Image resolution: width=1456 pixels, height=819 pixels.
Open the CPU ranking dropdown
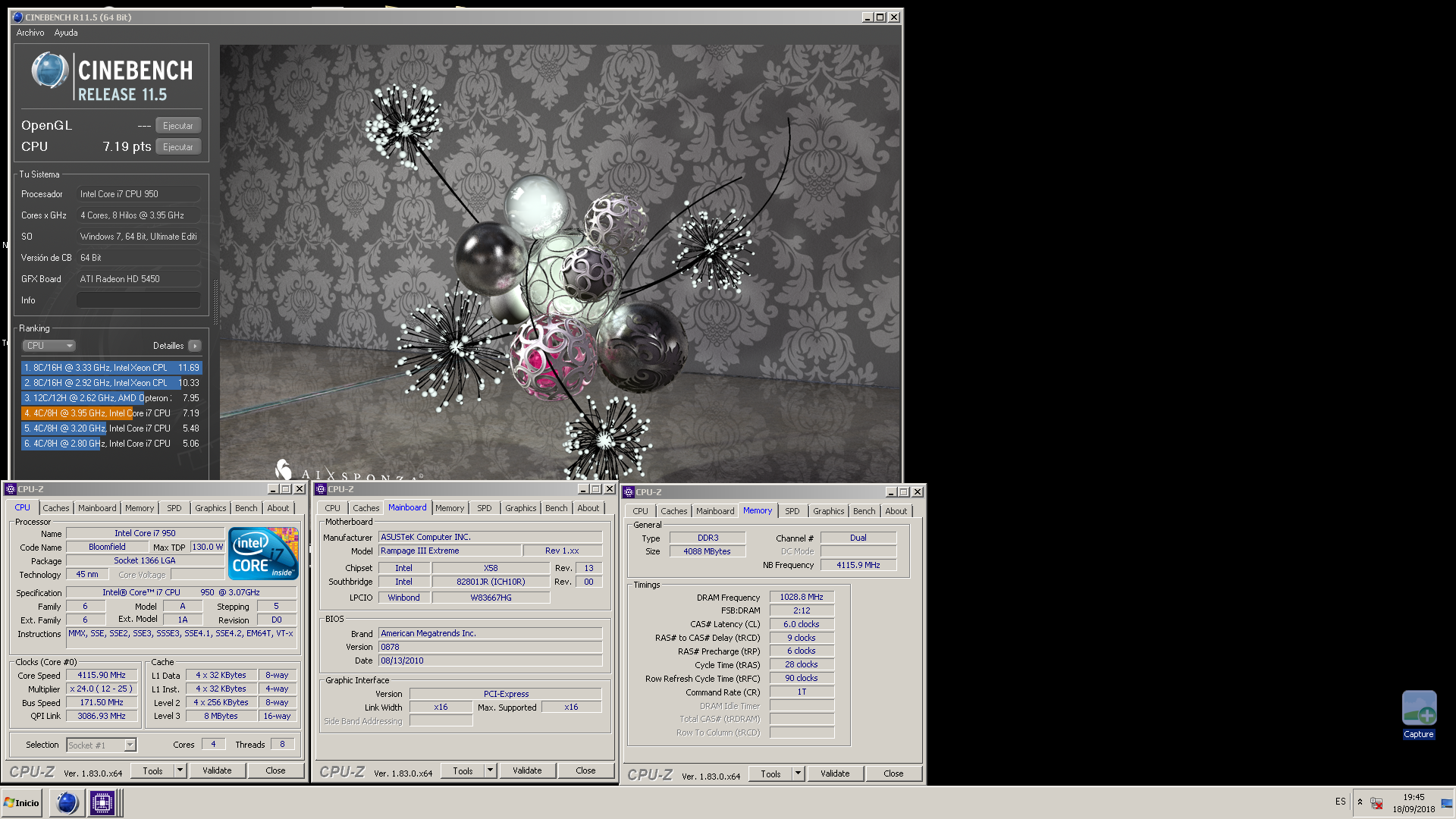[49, 346]
